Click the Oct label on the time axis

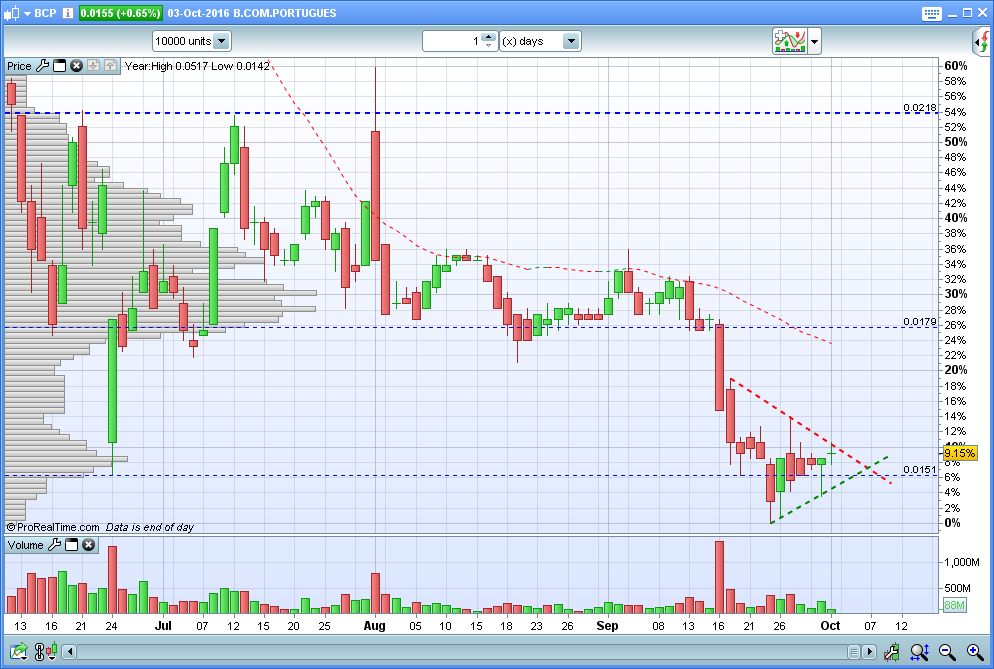(x=830, y=625)
